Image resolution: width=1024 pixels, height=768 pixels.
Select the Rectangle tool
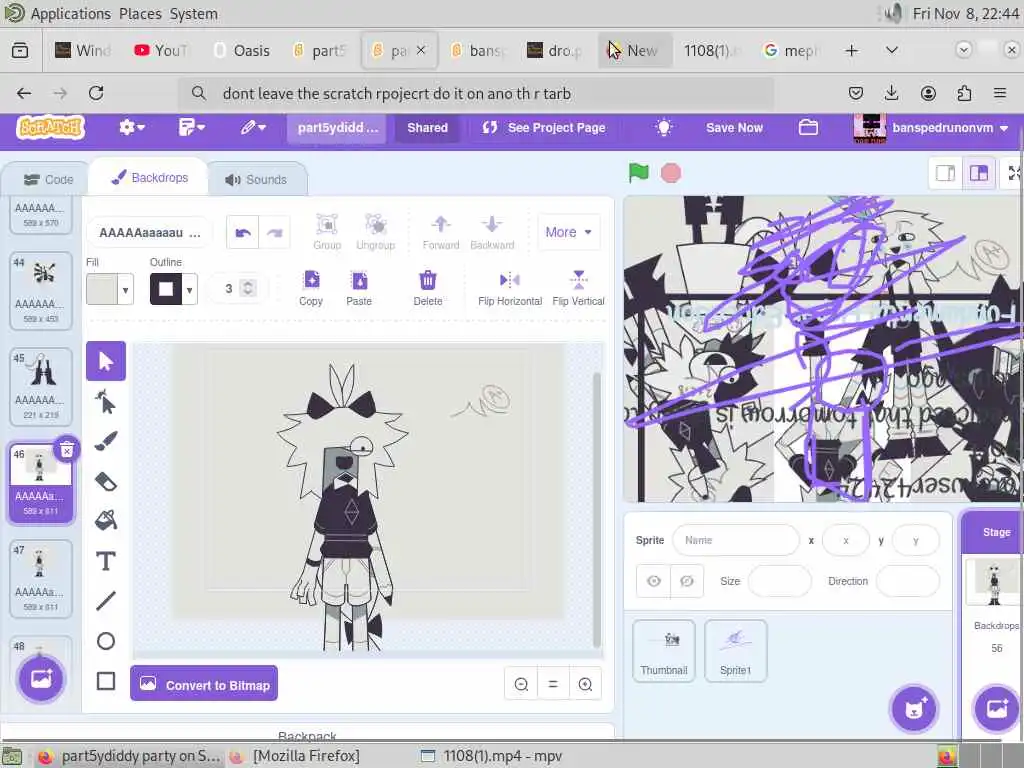pos(106,681)
